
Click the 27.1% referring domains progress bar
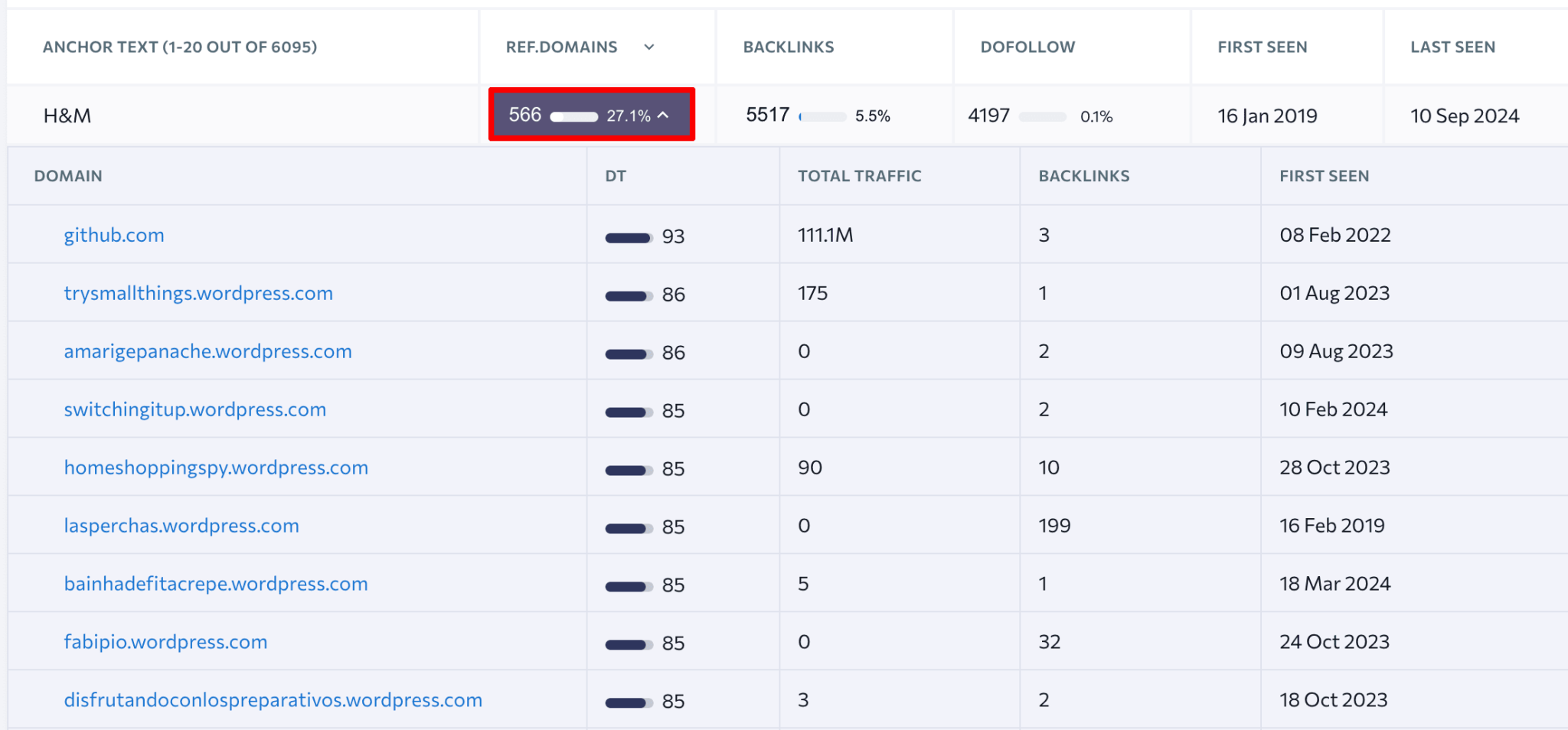[573, 116]
